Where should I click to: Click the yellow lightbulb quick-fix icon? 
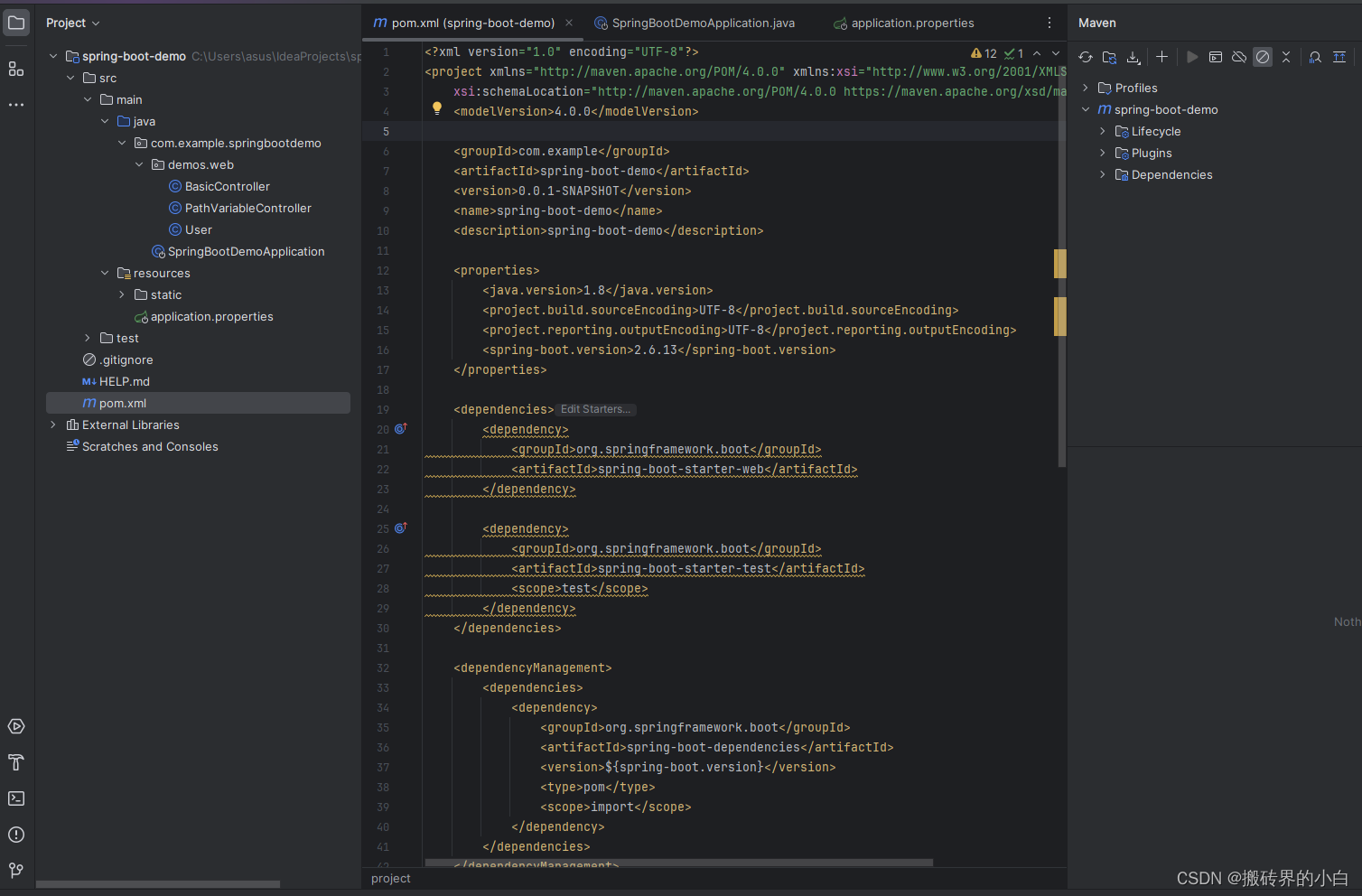[437, 108]
